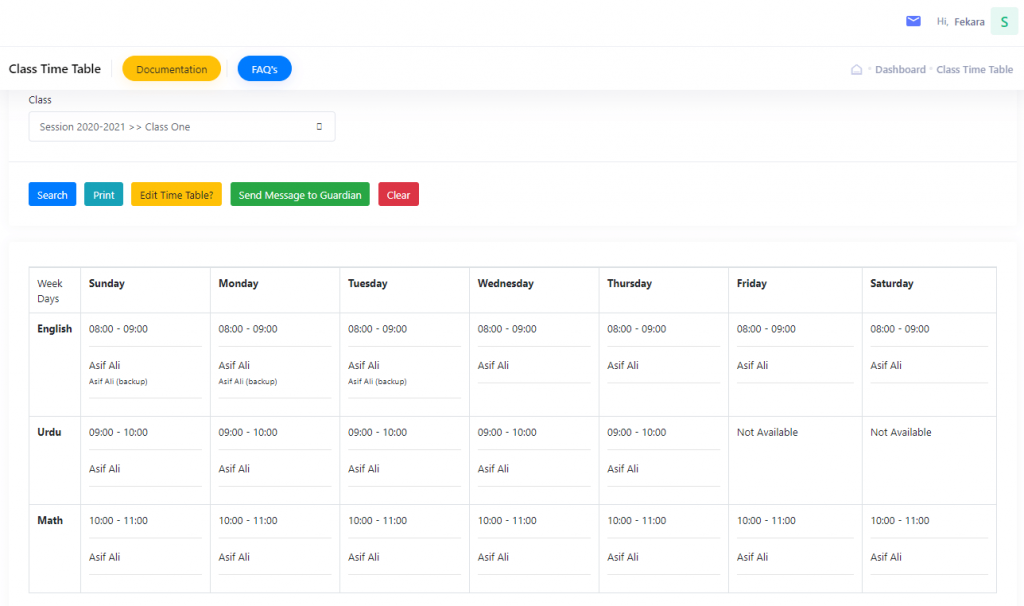Click Friday's Not Available Urdu cell
The height and width of the screenshot is (606, 1024).
tap(767, 433)
